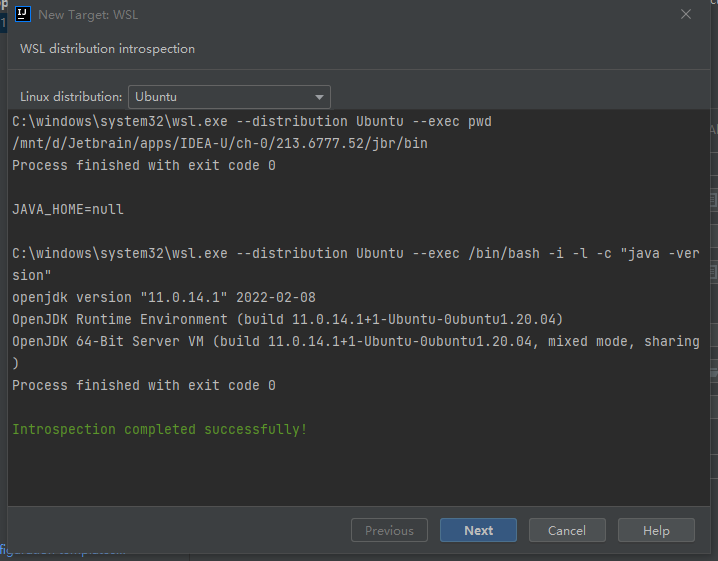Click the "--exec pwd" command line in output
718x561 pixels.
(252, 122)
